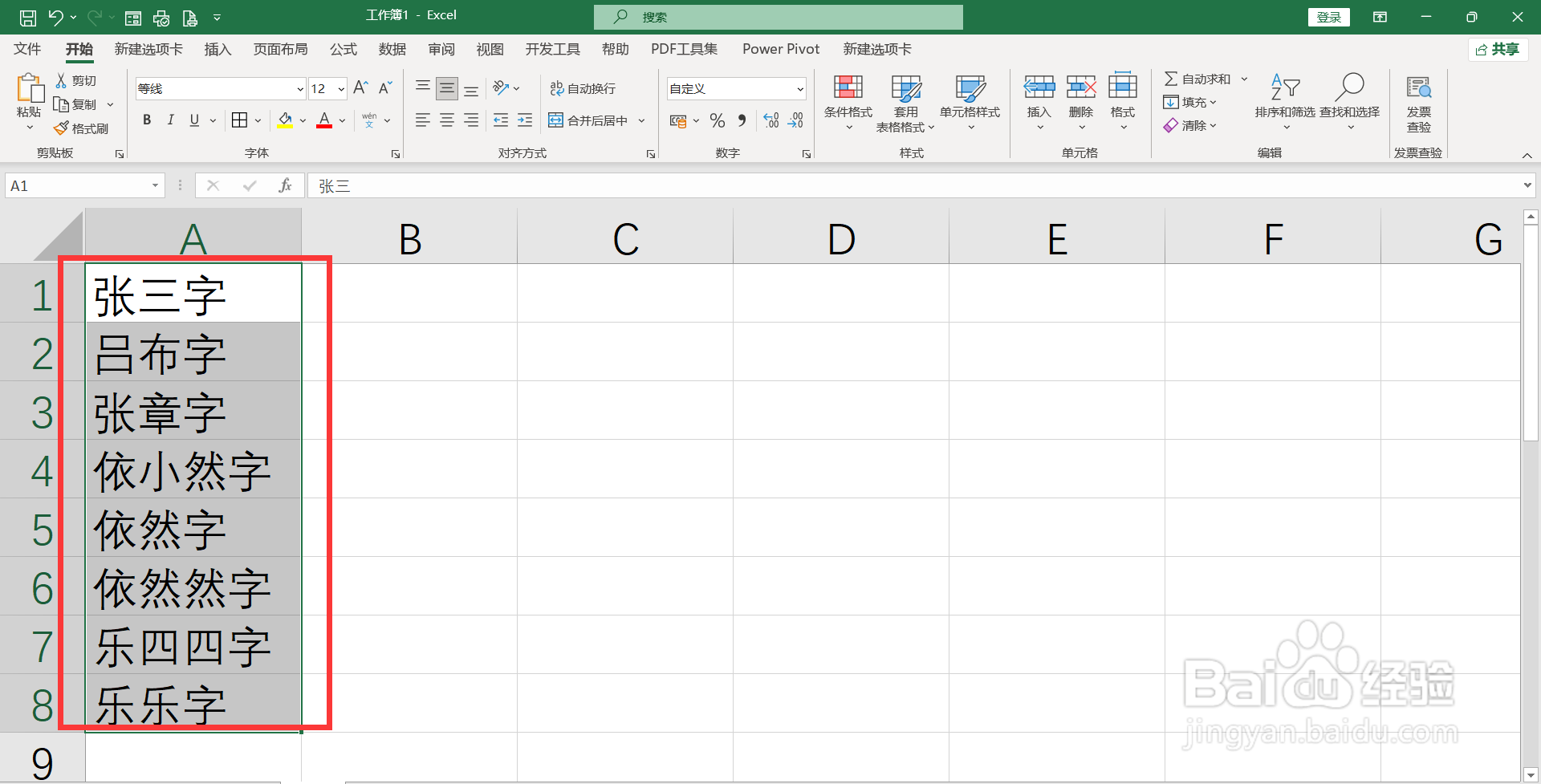1541x784 pixels.
Task: Switch to the Insert (插入) tab
Action: 218,49
